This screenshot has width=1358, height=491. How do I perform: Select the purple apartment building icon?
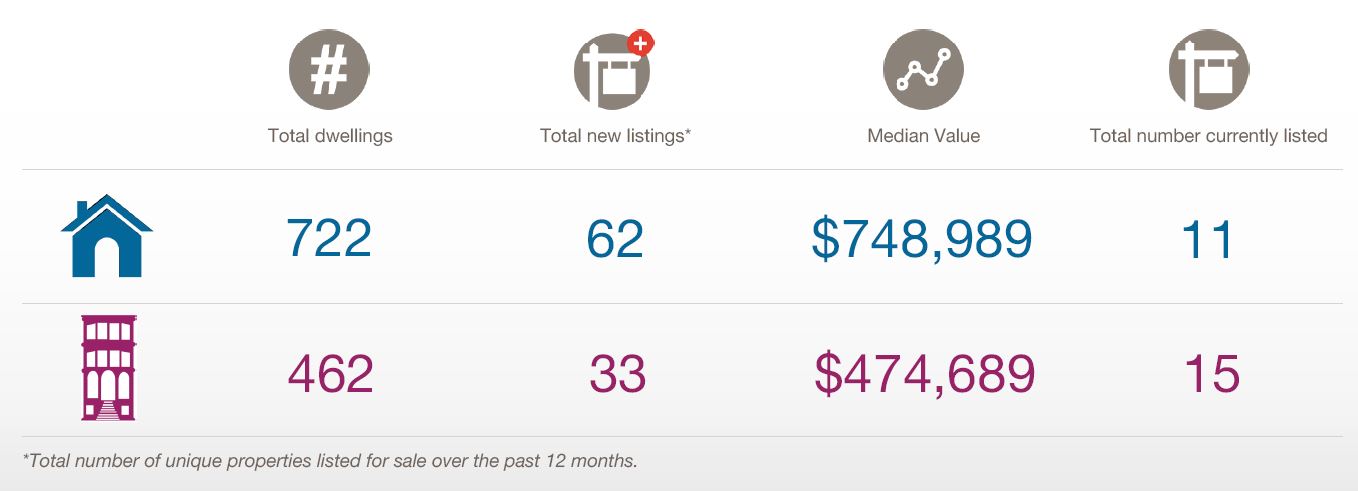coord(108,368)
